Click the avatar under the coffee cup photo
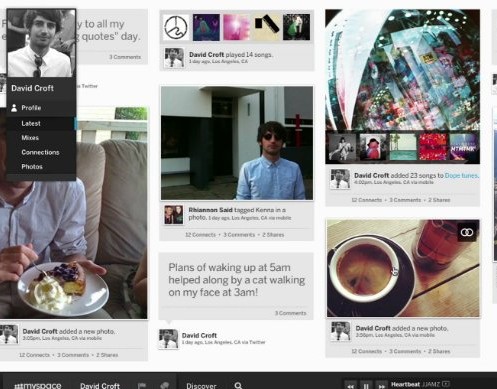The image size is (497, 389). click(340, 331)
